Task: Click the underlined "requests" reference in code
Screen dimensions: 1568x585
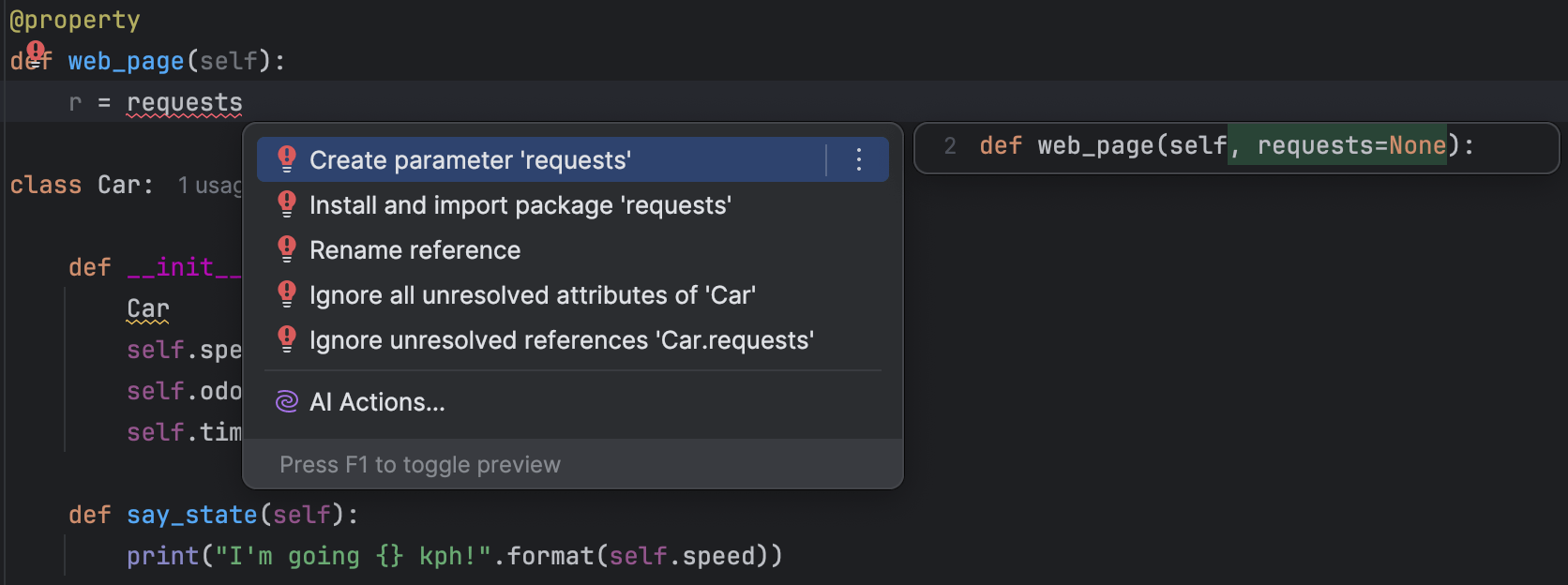Action: [x=185, y=102]
